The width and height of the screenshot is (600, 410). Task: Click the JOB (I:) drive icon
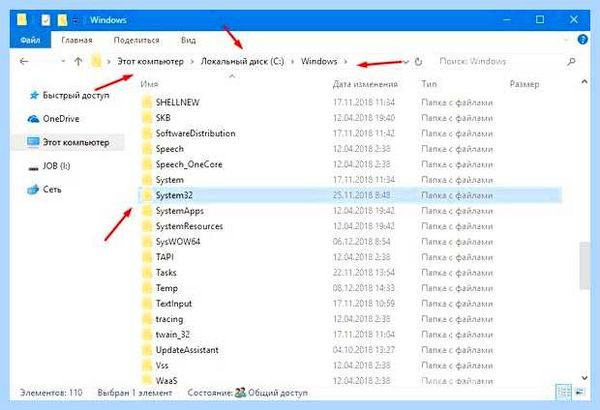(x=33, y=168)
